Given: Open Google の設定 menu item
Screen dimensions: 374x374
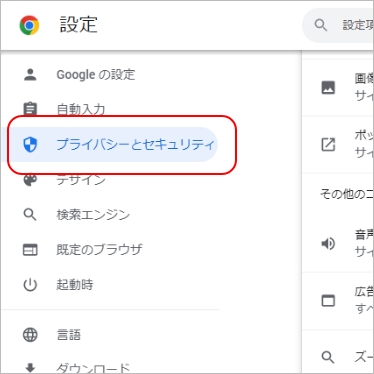Looking at the screenshot, I should coord(96,75).
